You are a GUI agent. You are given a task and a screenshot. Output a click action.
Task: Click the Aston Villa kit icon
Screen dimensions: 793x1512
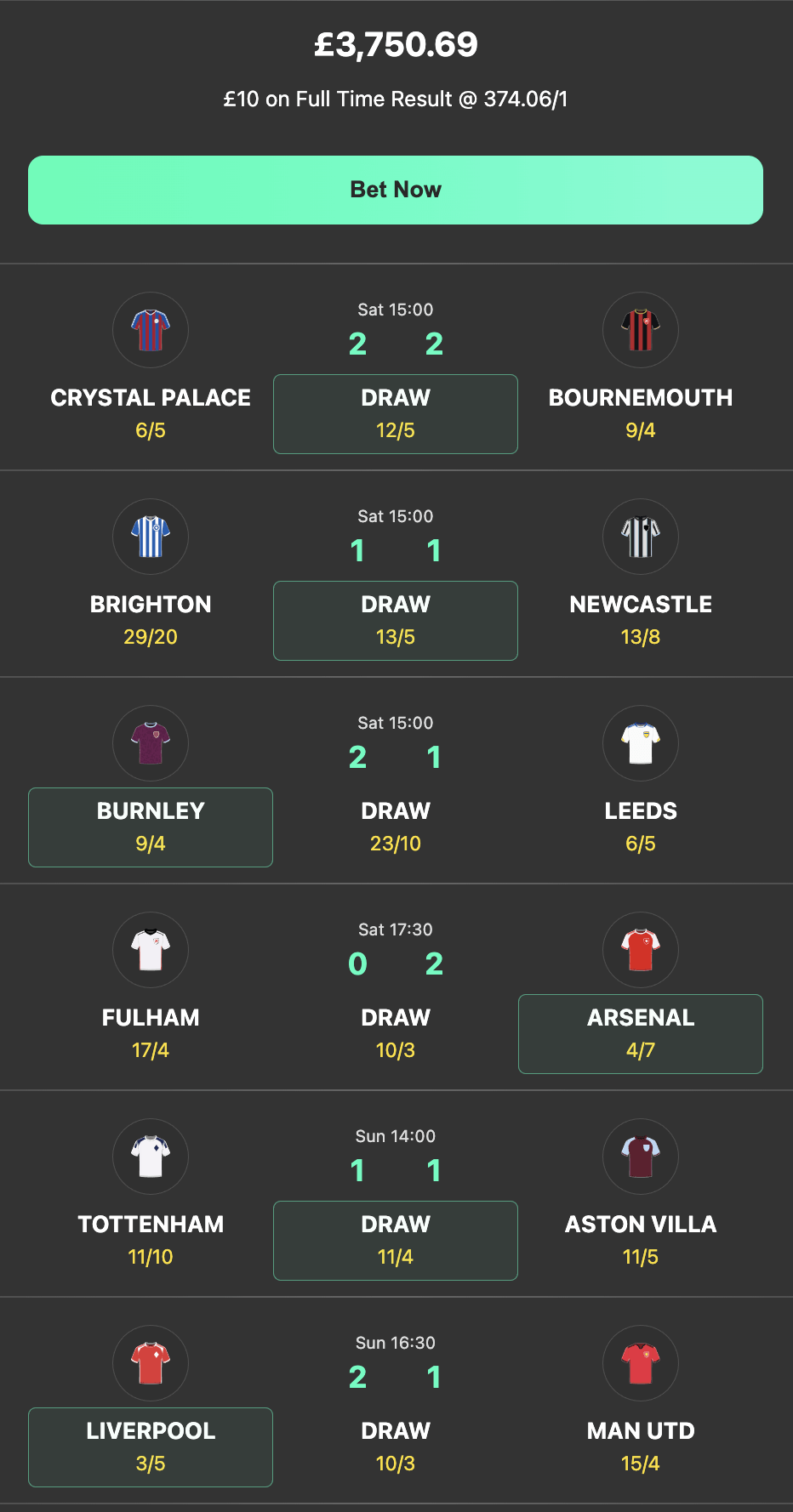pos(641,1157)
